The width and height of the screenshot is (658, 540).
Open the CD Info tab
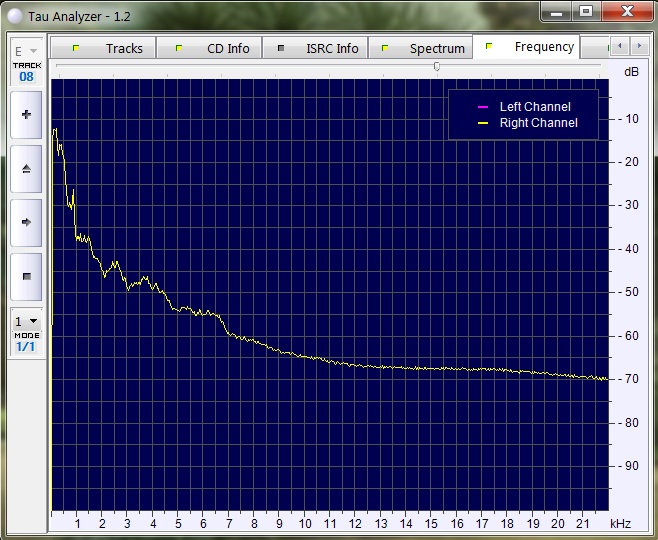click(x=214, y=48)
